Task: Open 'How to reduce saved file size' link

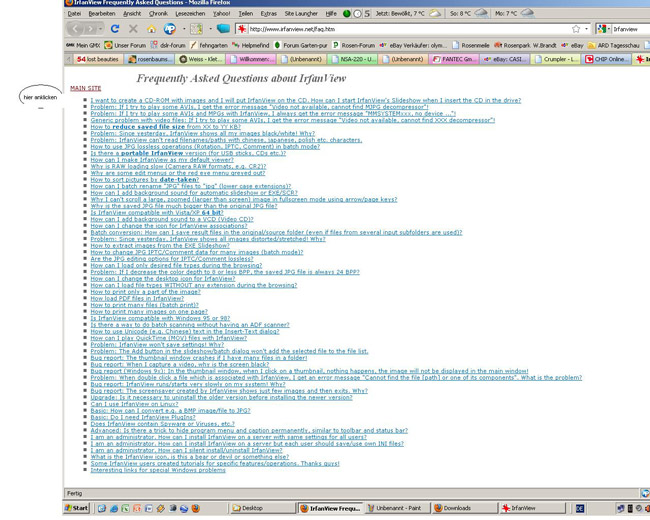Action: pyautogui.click(x=165, y=126)
